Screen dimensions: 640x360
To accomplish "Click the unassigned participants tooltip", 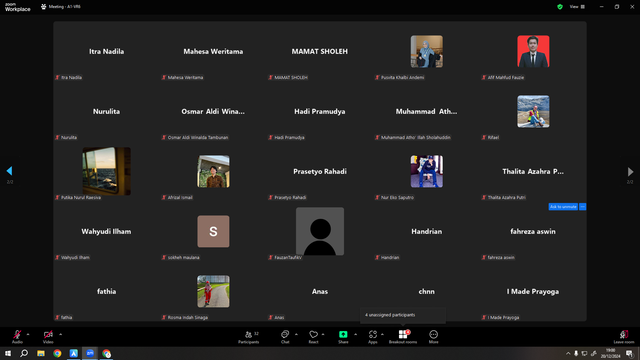I will click(x=403, y=315).
